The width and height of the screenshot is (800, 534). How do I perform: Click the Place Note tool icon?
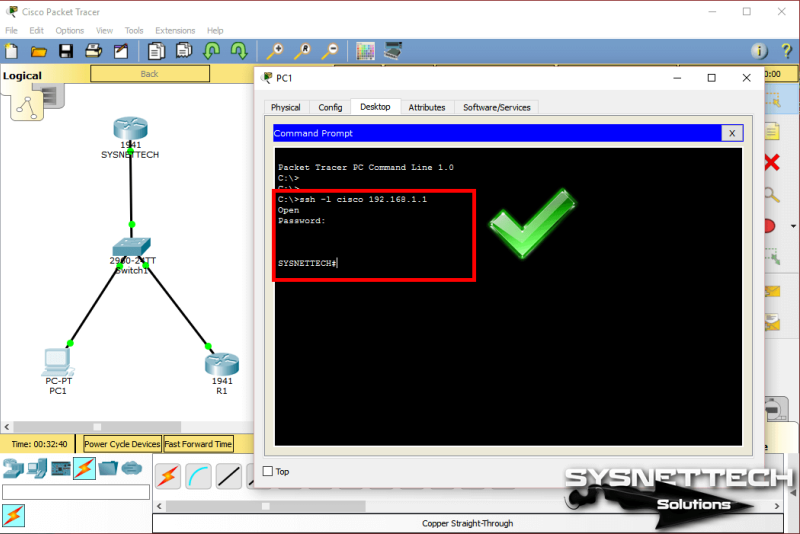(x=772, y=131)
